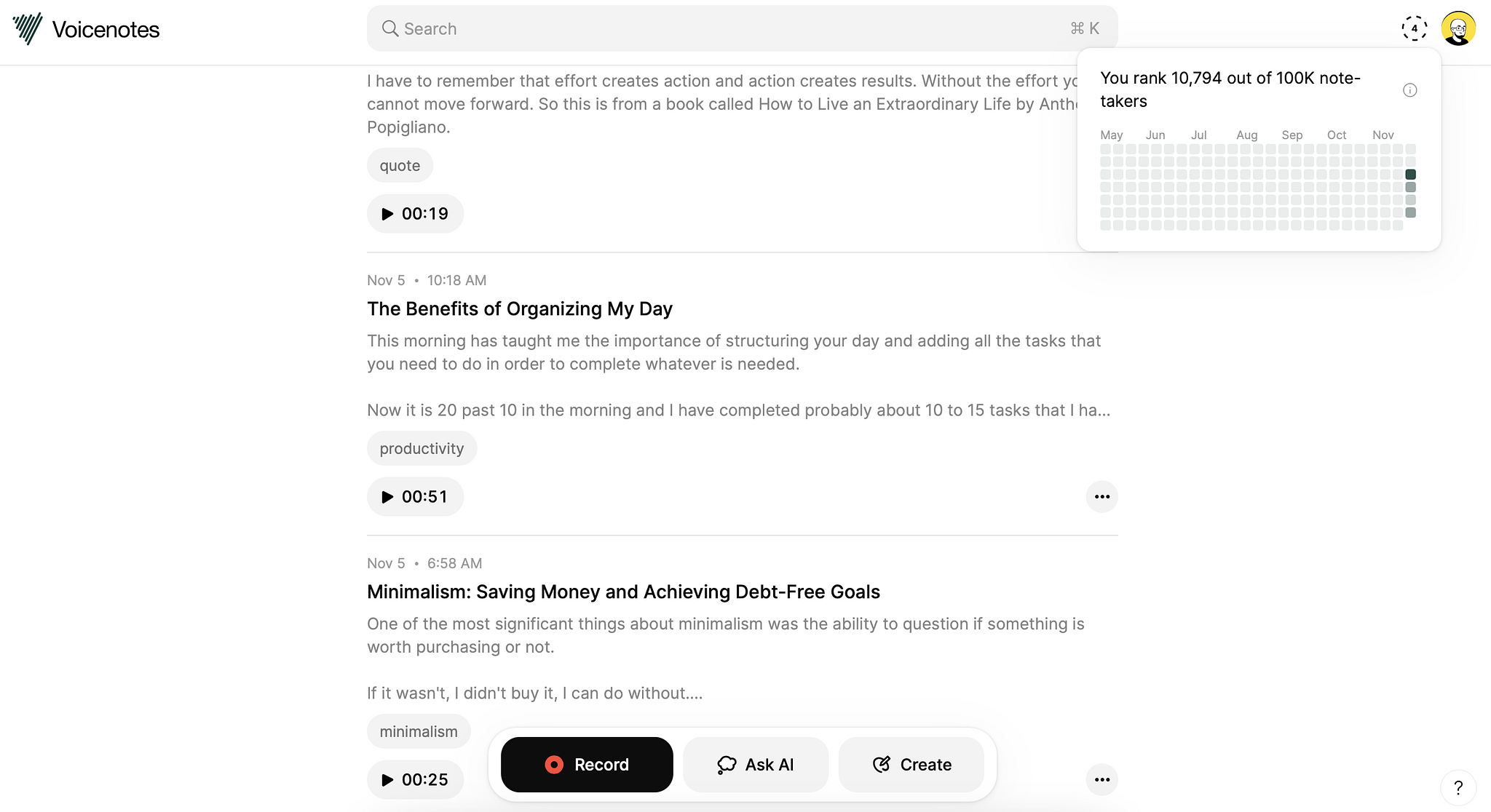
Task: Select the quote tag filter
Action: (399, 164)
